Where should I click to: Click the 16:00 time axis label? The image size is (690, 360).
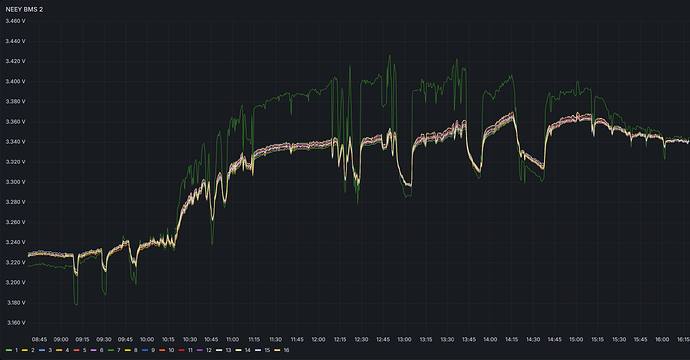coord(662,339)
